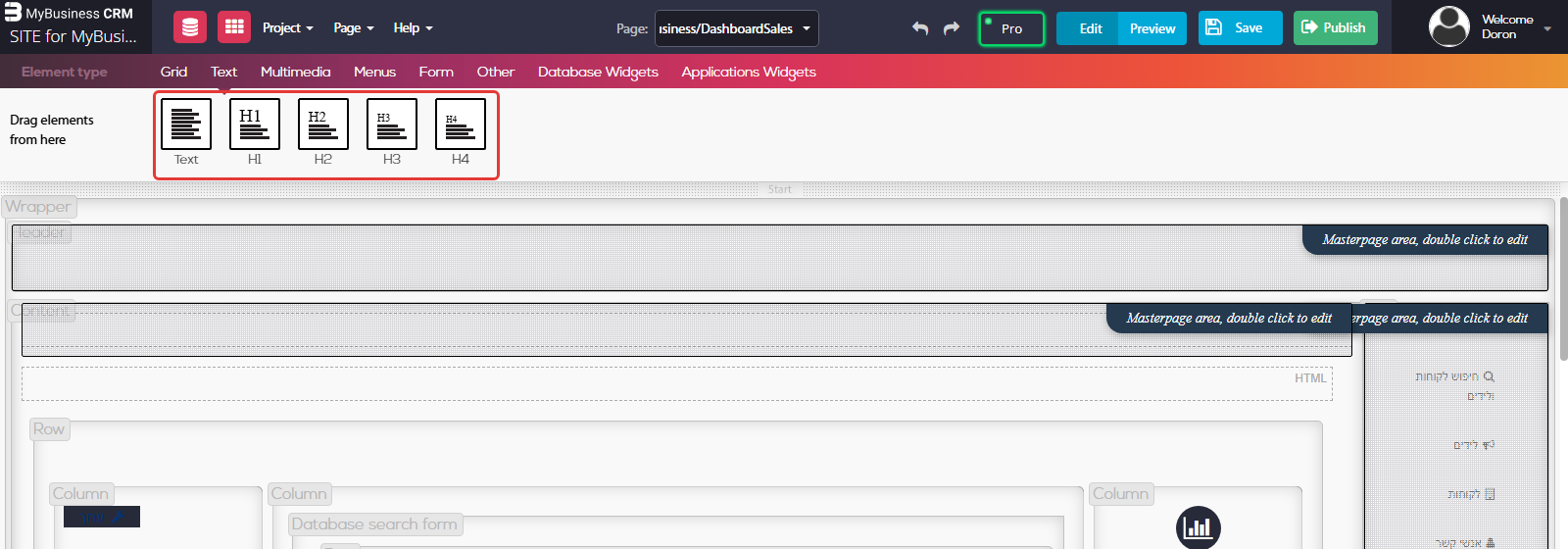Click the red database icon button

(190, 27)
